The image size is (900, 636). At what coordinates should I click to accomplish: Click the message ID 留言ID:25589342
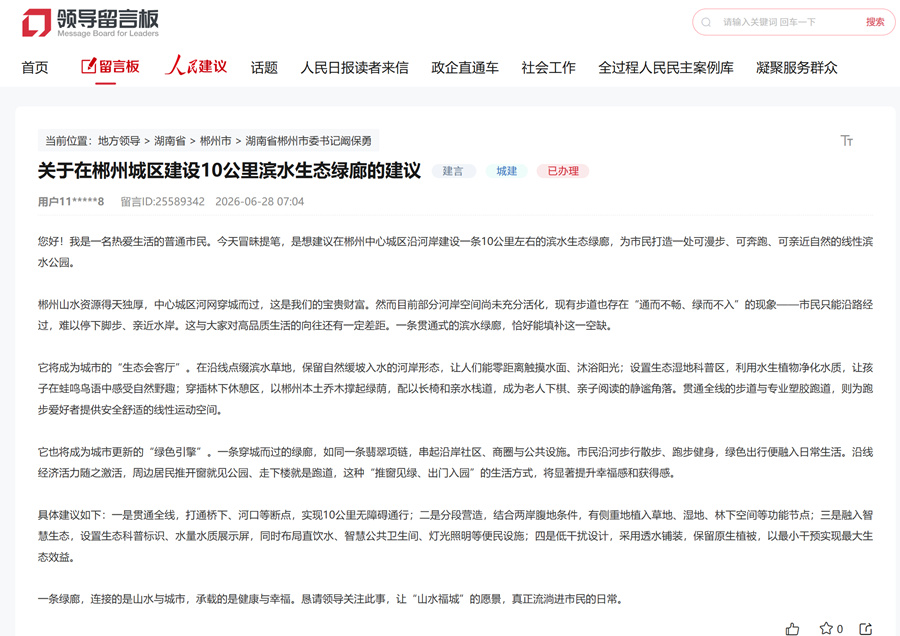(x=162, y=201)
